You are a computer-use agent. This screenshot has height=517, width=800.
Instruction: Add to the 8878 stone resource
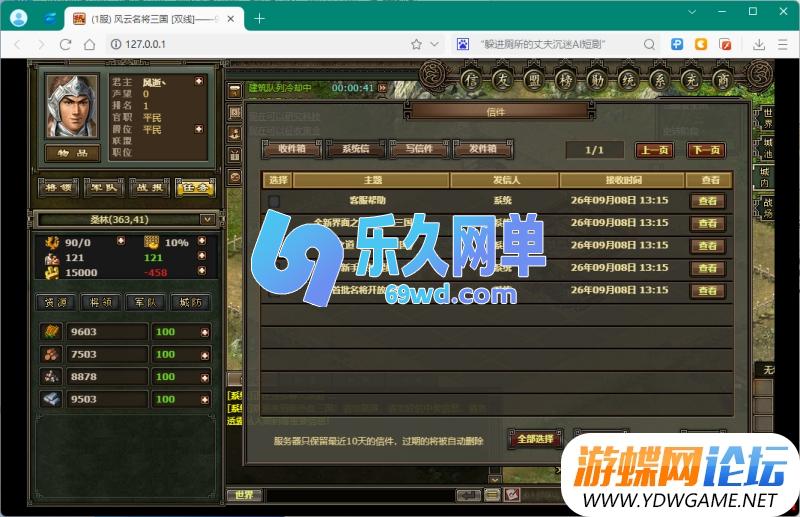coord(205,378)
